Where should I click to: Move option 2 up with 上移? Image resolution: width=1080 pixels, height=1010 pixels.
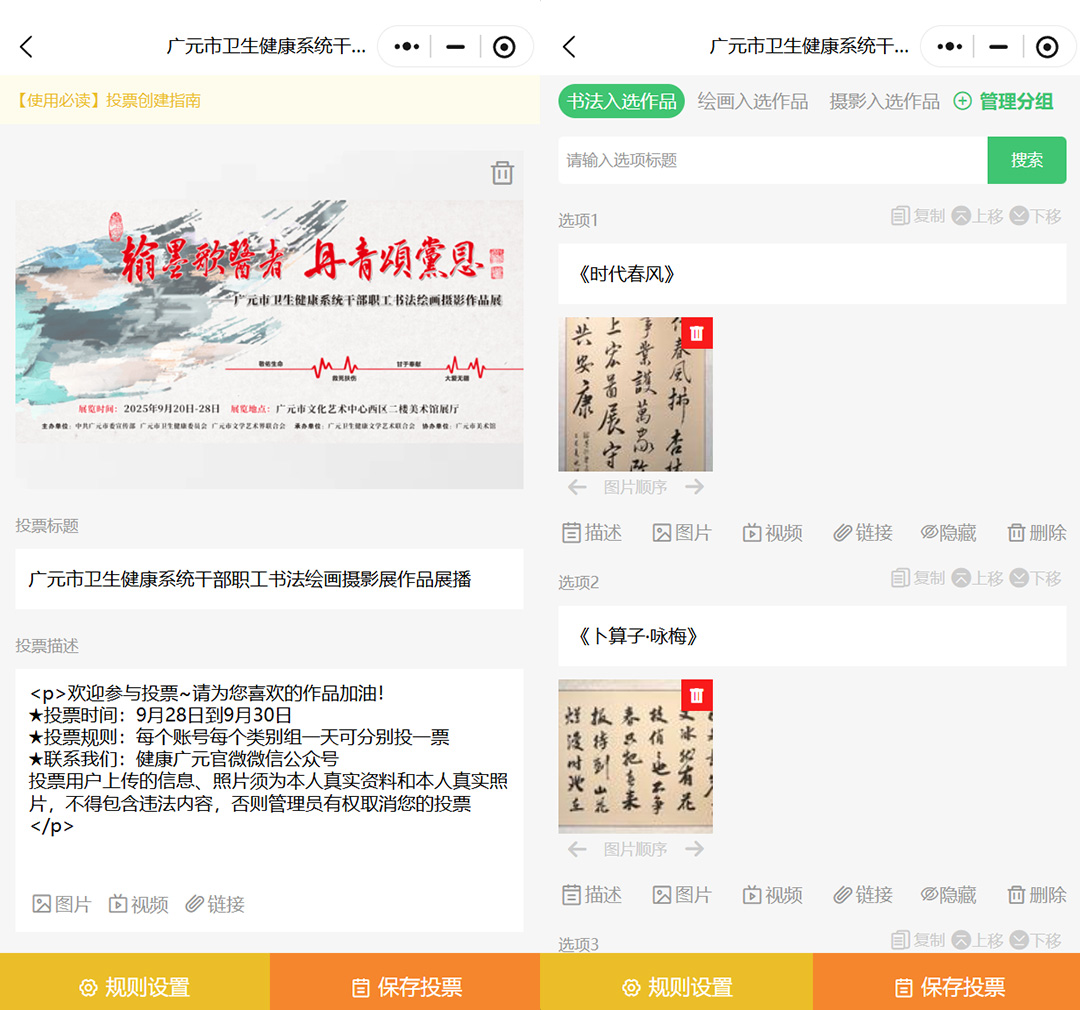click(977, 578)
